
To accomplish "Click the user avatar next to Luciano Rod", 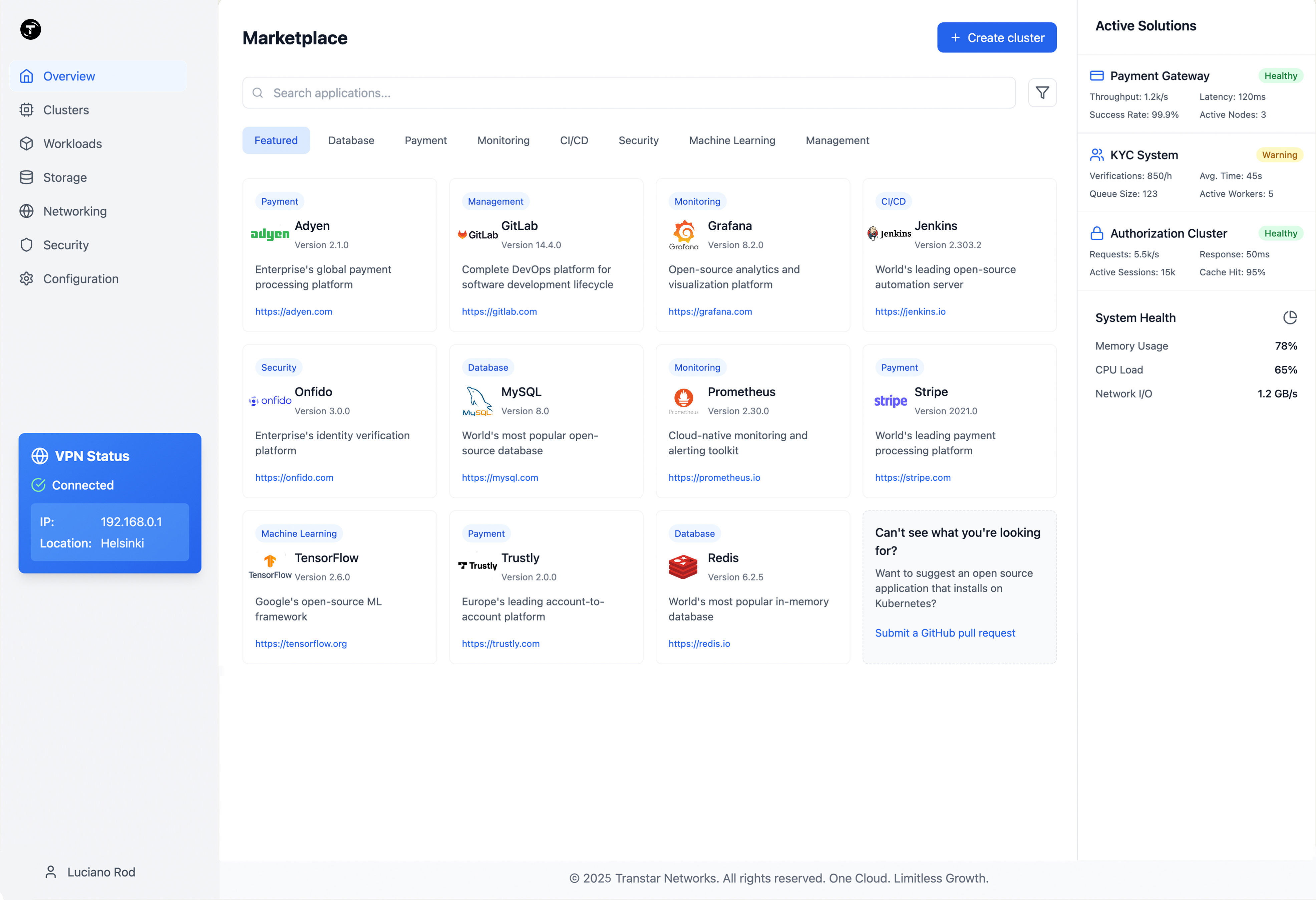I will (51, 872).
